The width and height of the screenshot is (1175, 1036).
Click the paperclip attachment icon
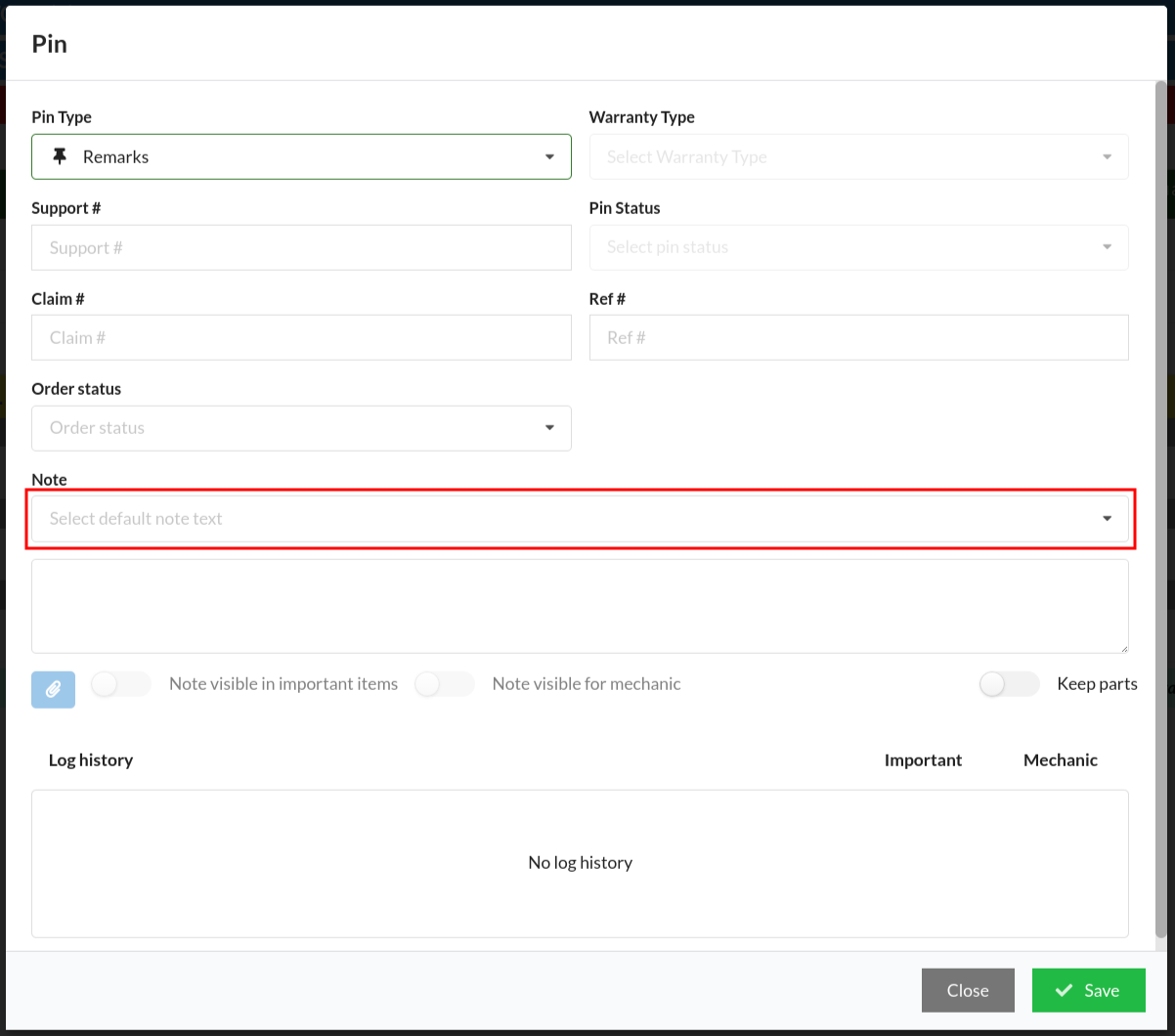[x=53, y=689]
